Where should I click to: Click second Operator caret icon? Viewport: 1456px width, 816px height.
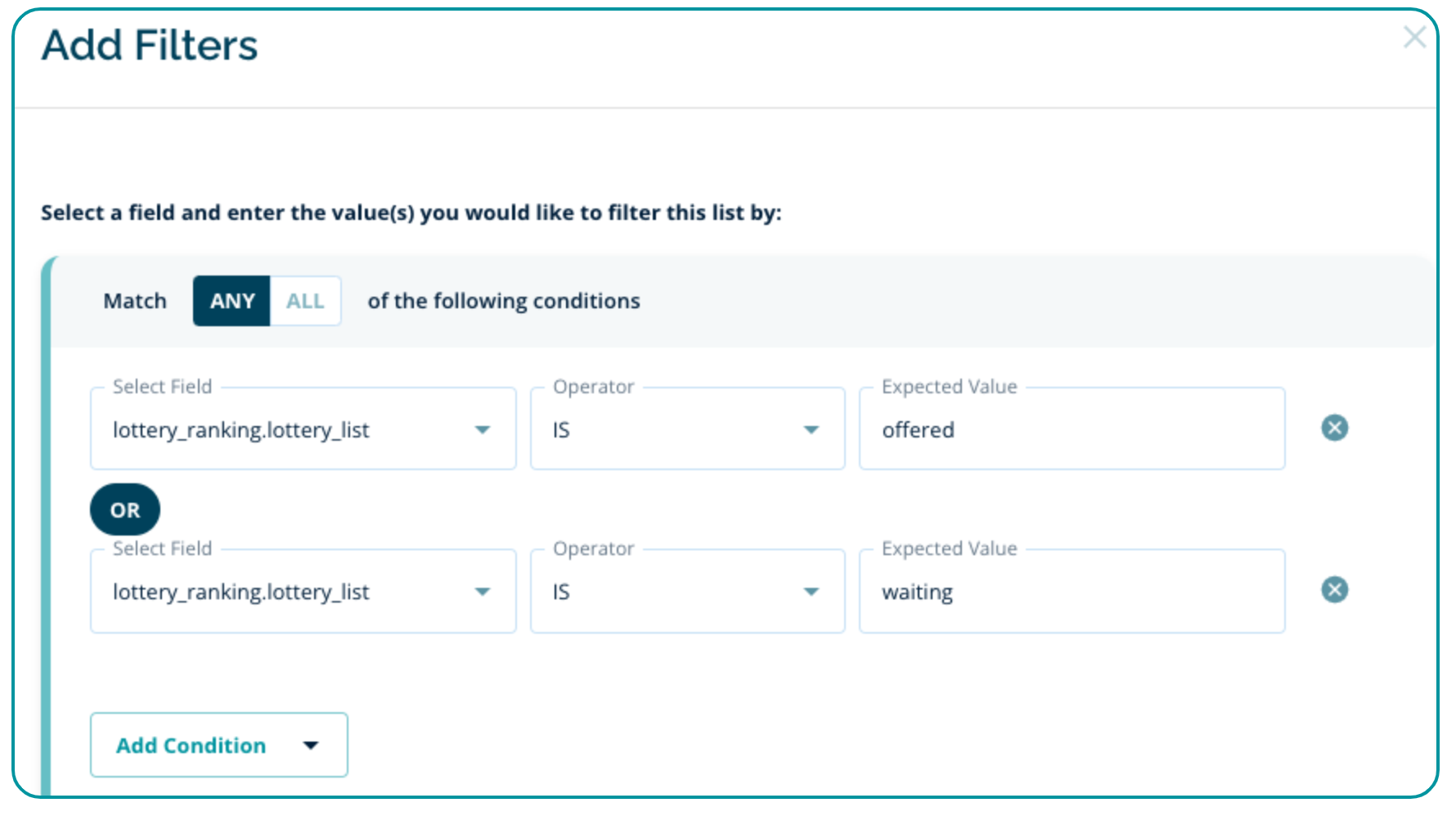[811, 591]
